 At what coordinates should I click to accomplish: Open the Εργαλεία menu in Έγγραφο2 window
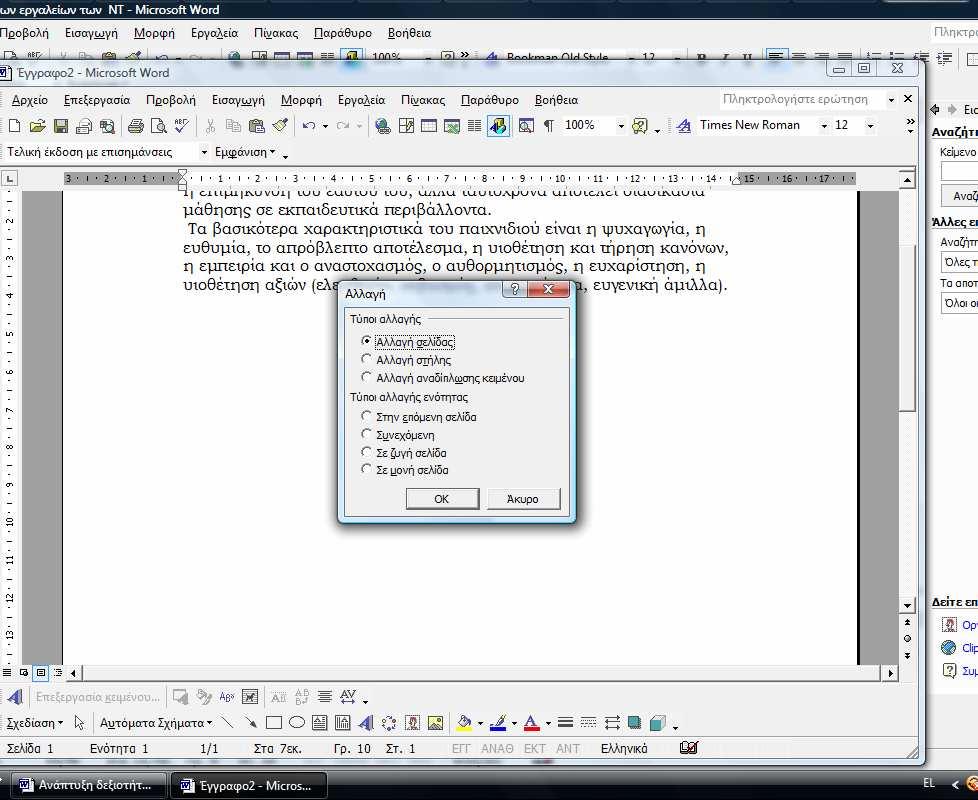click(x=361, y=100)
